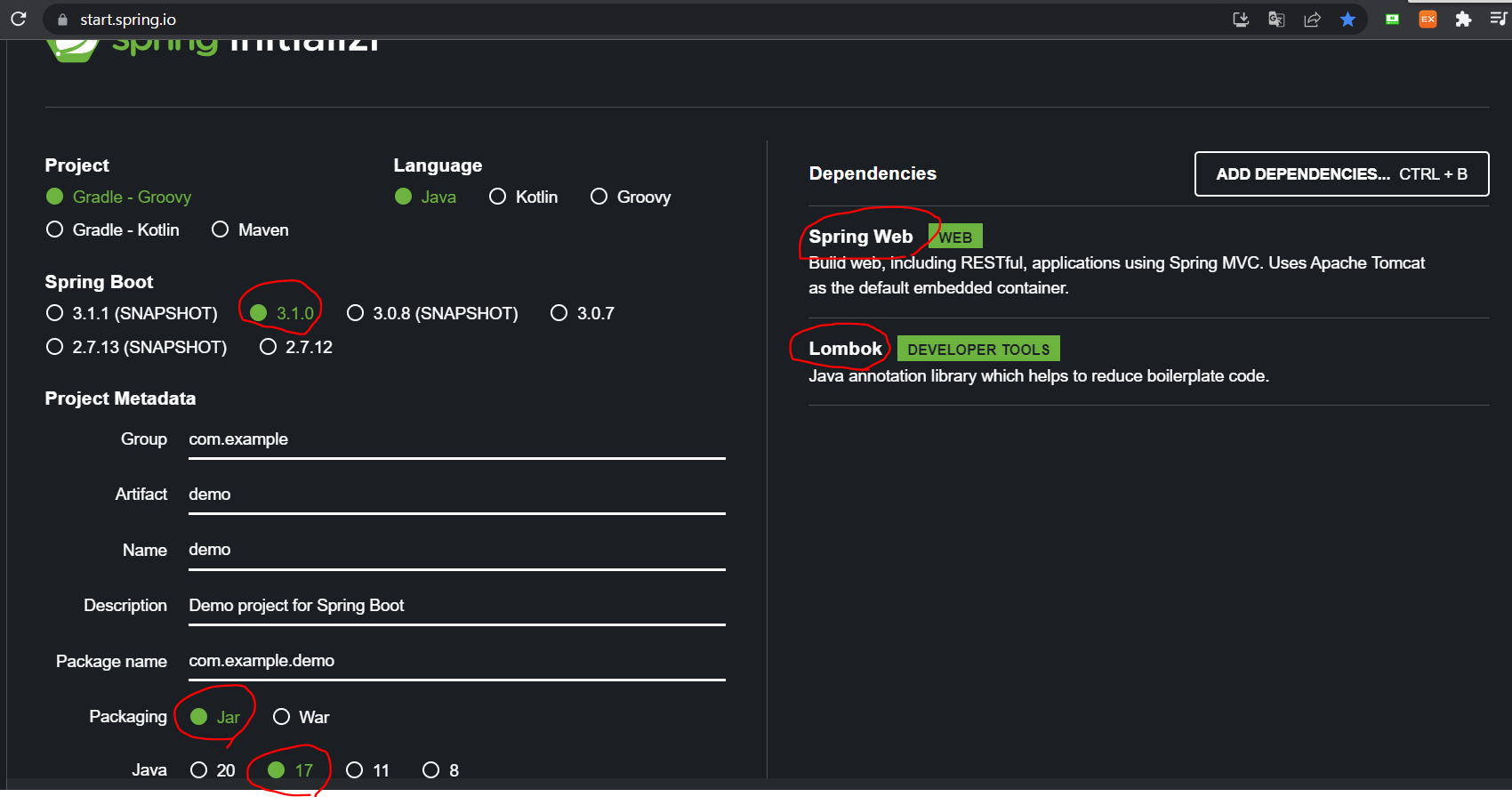Click the Lombok dependency title
Image resolution: width=1512 pixels, height=797 pixels.
[845, 349]
